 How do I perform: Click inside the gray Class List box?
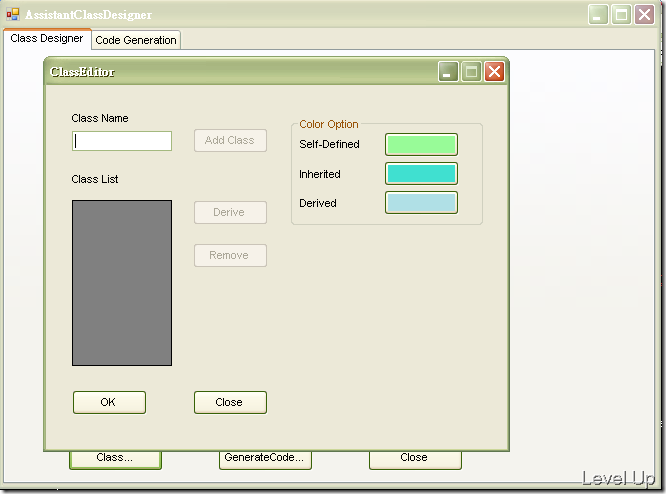(x=122, y=283)
